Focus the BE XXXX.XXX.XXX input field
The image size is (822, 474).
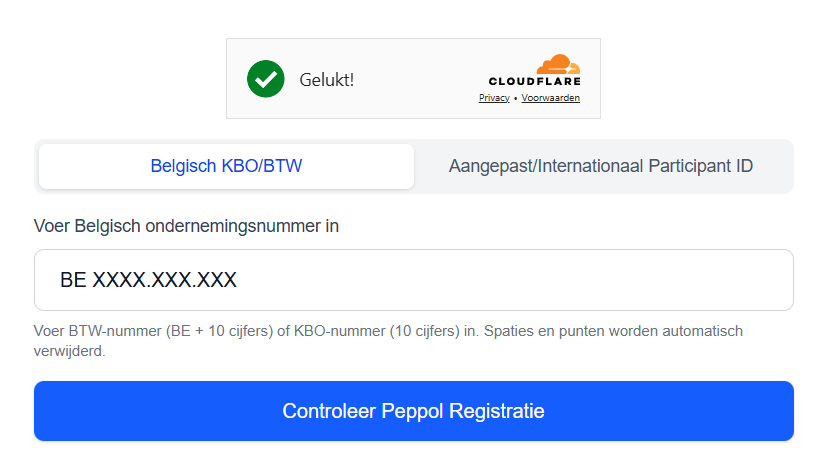[413, 280]
